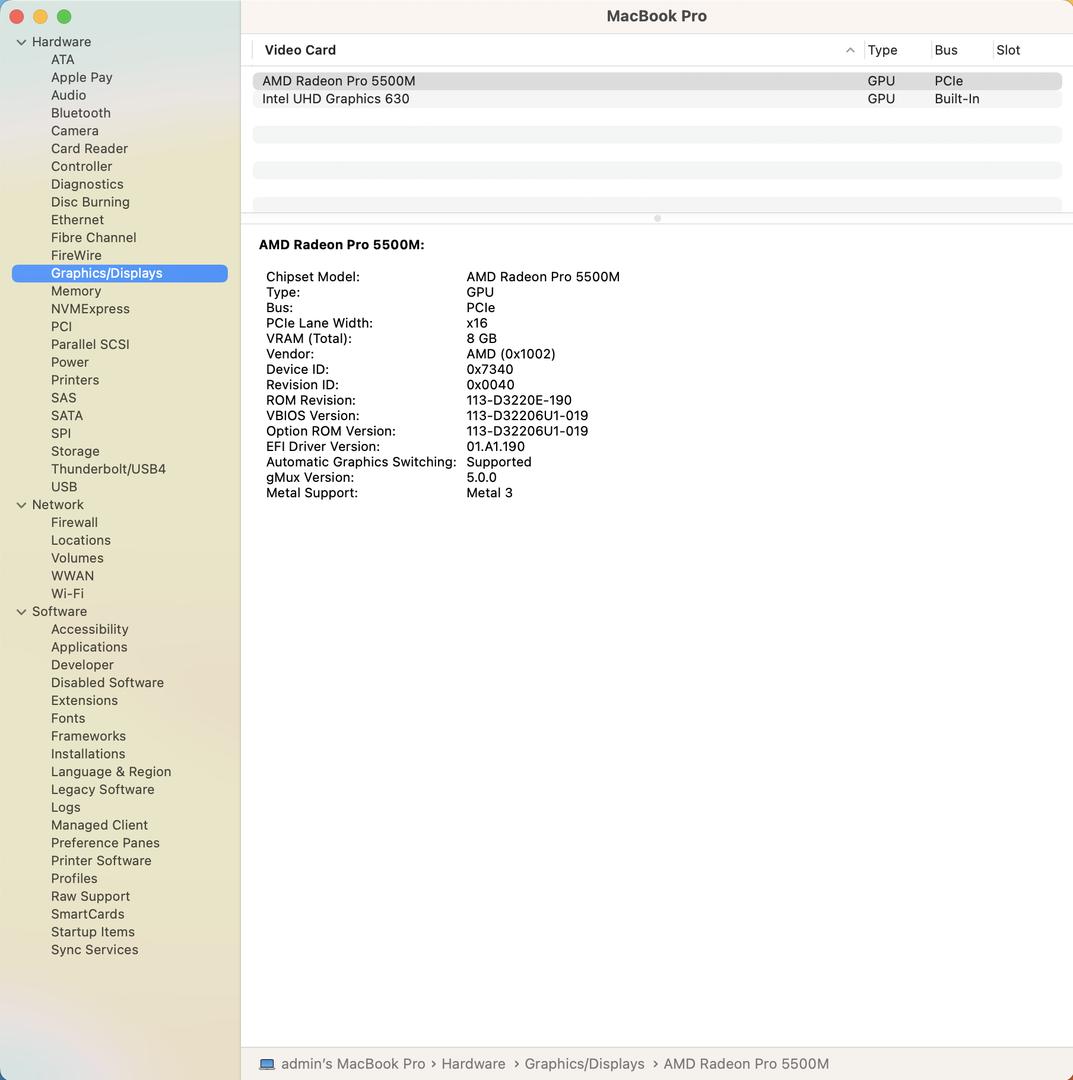Open the Controller entry
Viewport: 1073px width, 1080px height.
click(x=81, y=167)
